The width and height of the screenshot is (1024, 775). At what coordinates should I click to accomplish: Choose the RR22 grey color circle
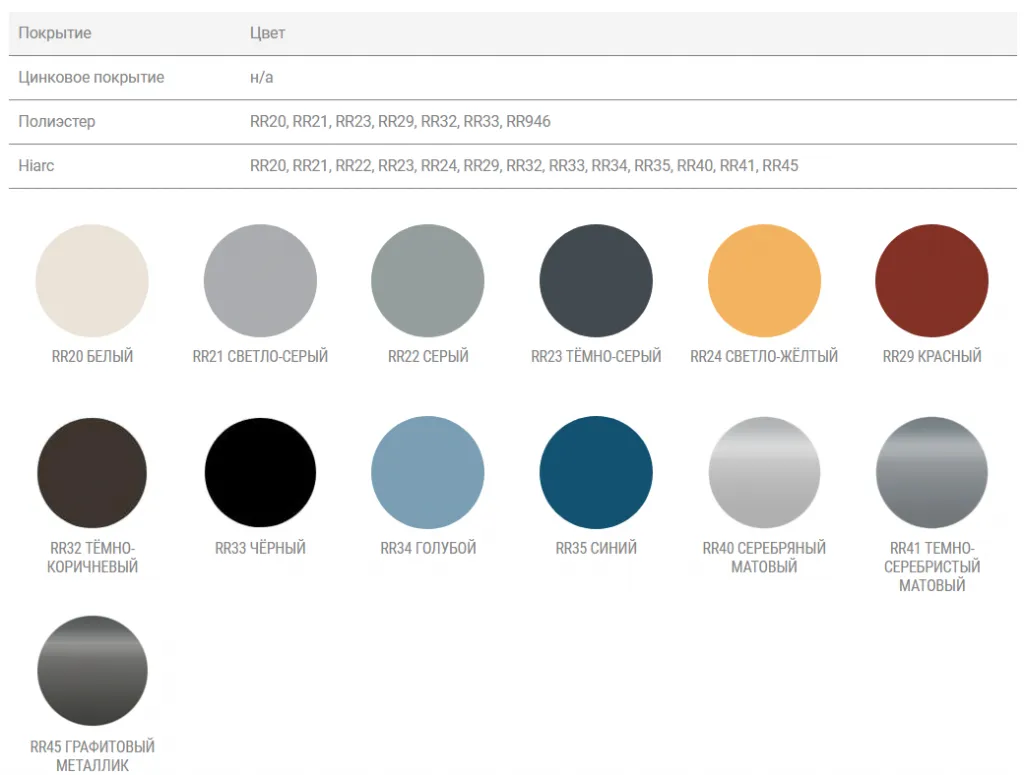[428, 281]
